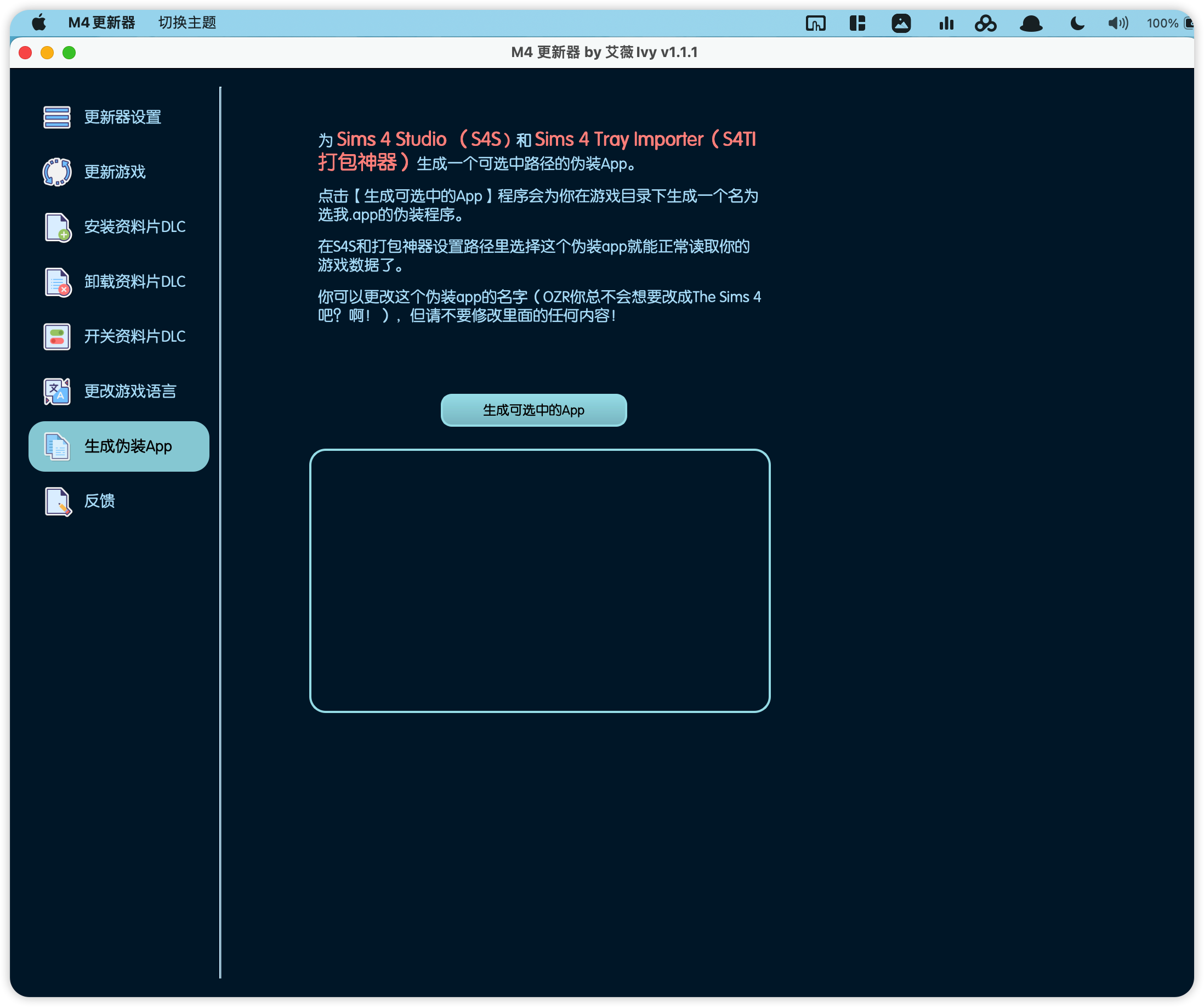Click the 更改游戏语言 translate icon
This screenshot has width=1204, height=1007.
(57, 392)
